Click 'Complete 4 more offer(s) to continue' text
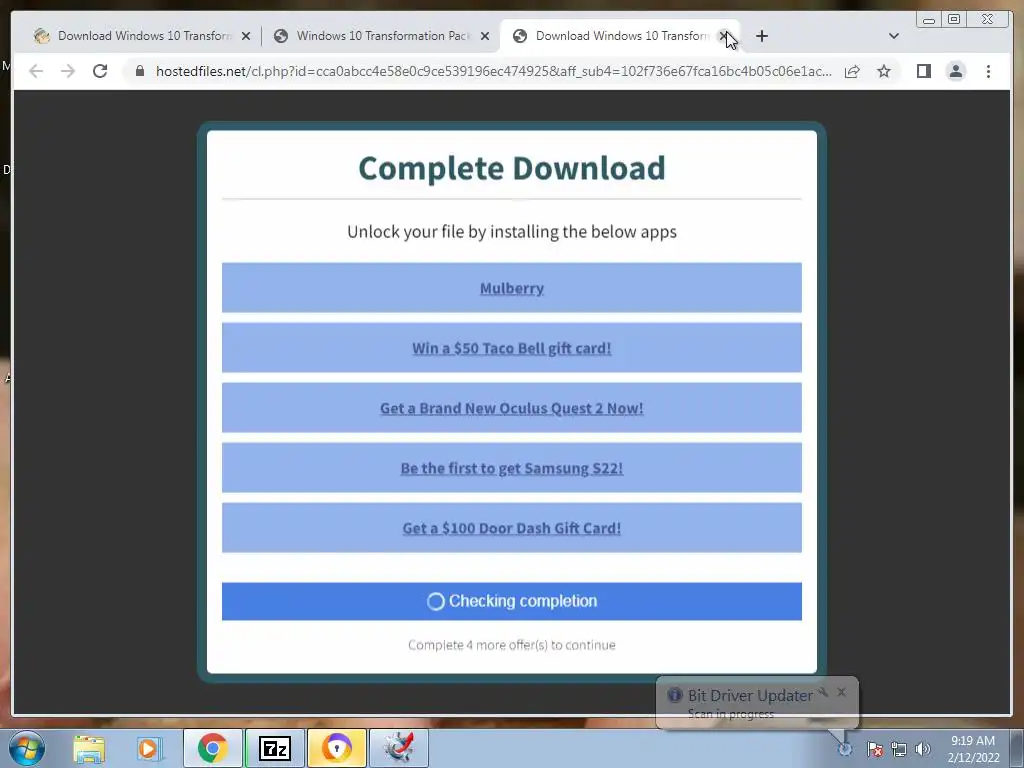1024x768 pixels. click(x=511, y=645)
